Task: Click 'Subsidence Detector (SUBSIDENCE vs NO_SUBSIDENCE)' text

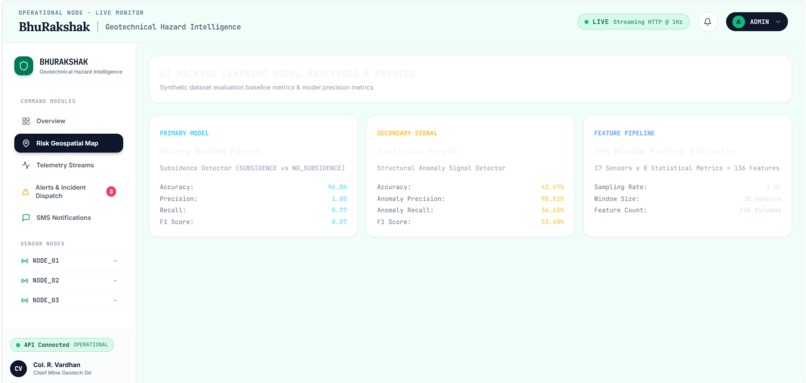Action: pyautogui.click(x=252, y=168)
